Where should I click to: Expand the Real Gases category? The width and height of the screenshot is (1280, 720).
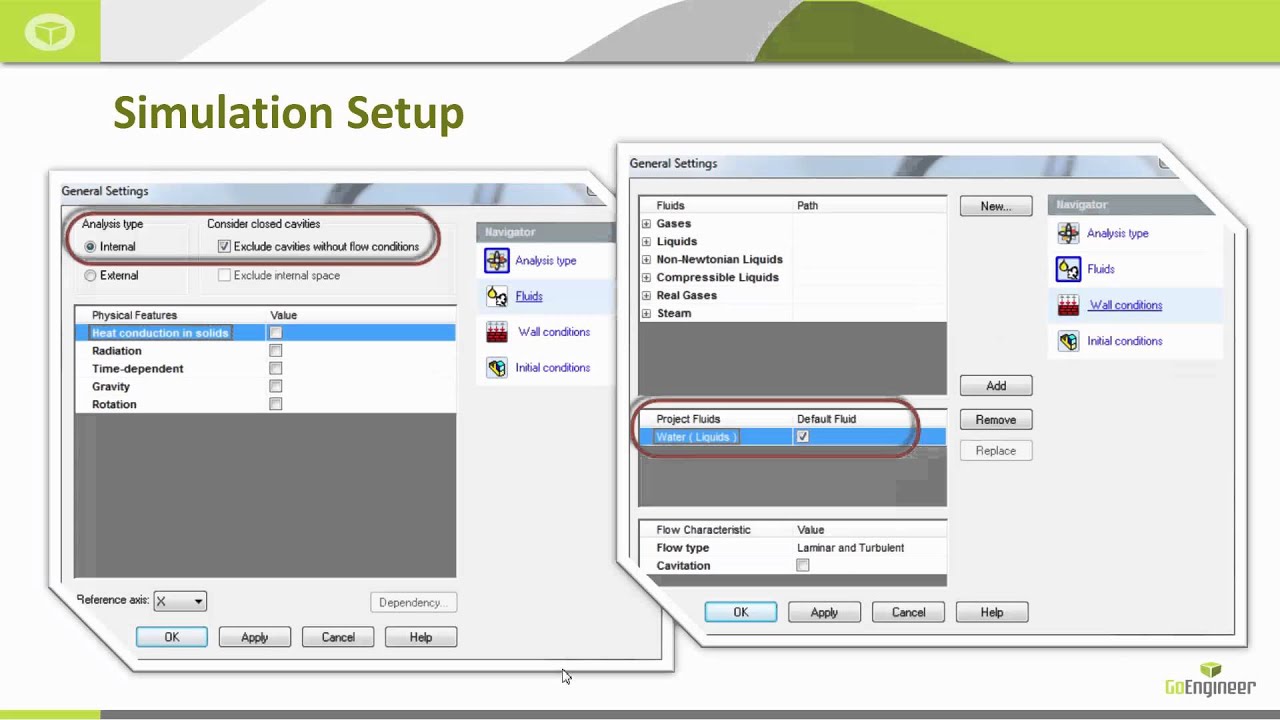point(646,296)
